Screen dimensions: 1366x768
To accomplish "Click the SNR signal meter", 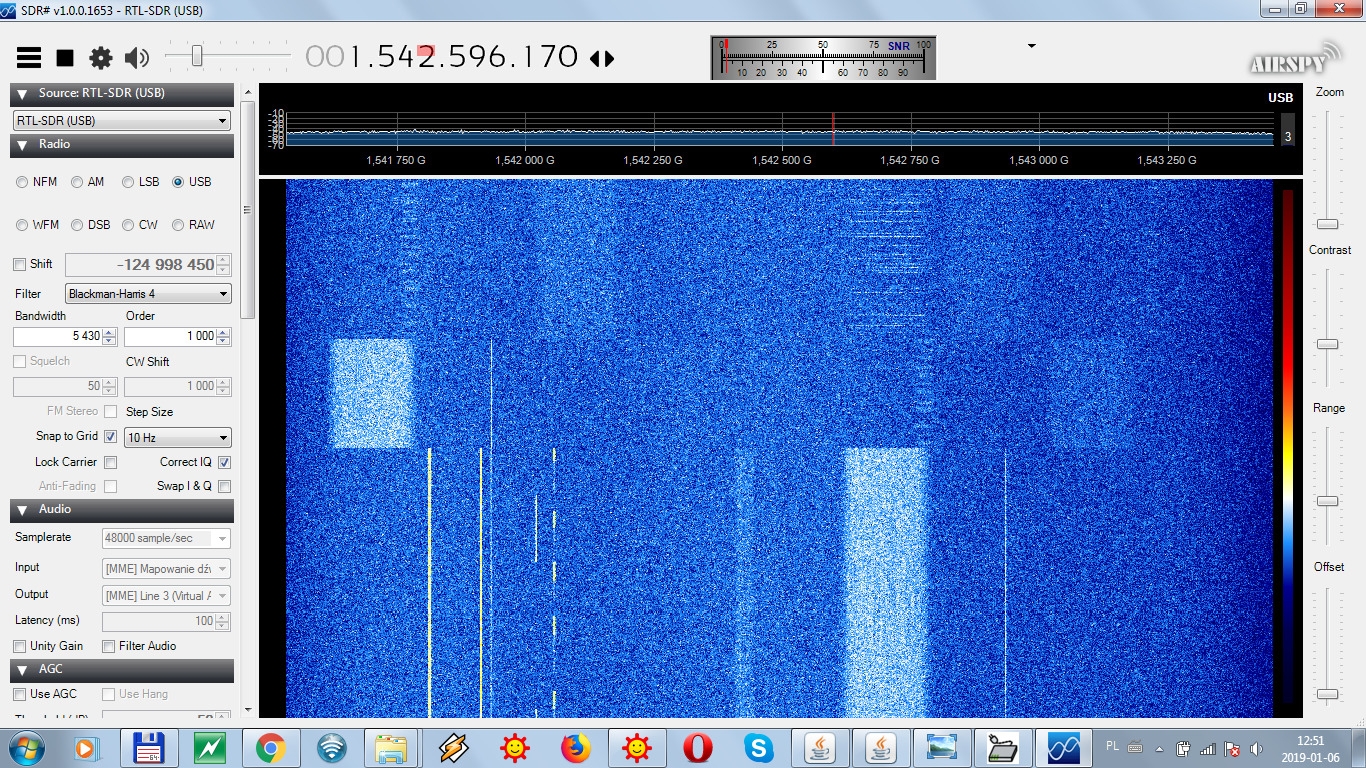I will 823,58.
